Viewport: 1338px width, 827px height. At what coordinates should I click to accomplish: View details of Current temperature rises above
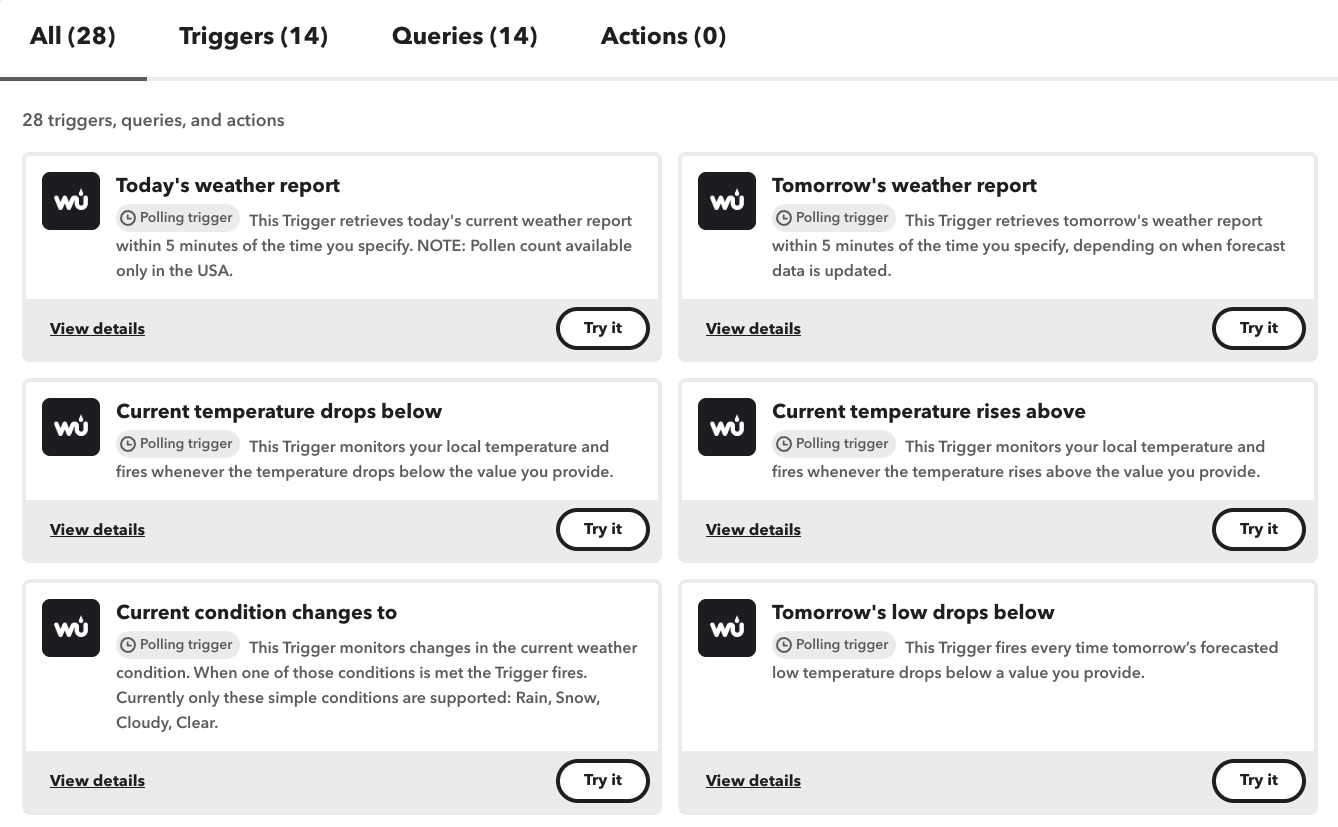coord(753,530)
